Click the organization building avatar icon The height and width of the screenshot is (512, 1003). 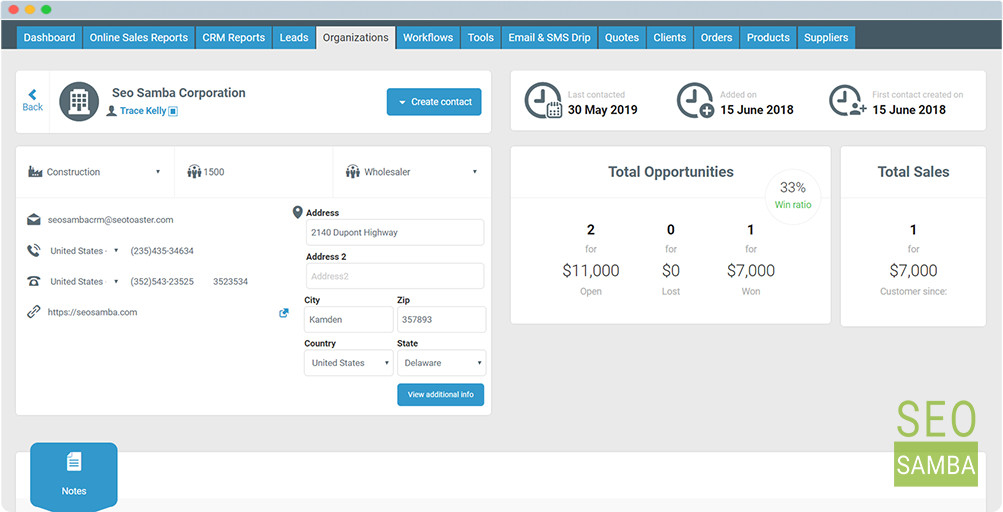tap(79, 101)
